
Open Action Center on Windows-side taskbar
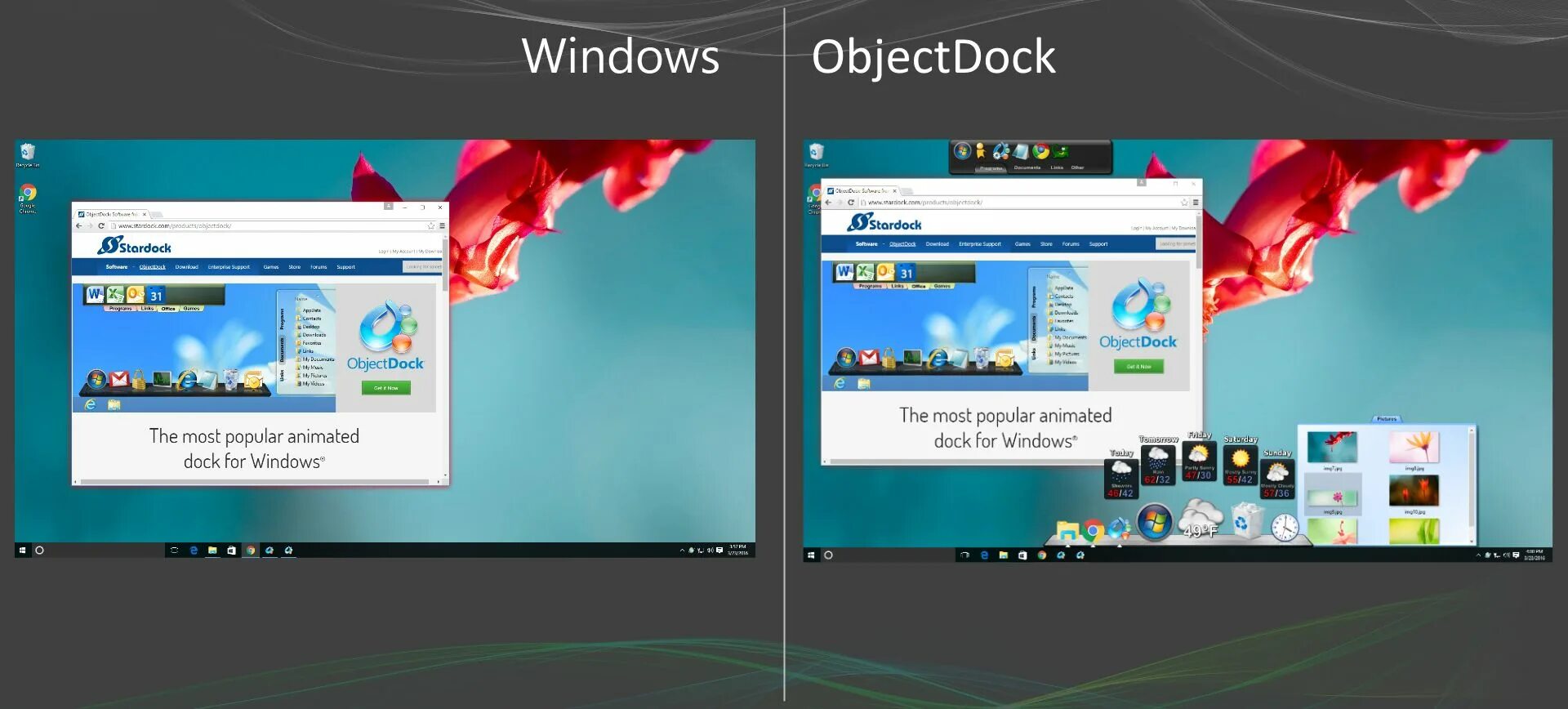click(x=719, y=551)
